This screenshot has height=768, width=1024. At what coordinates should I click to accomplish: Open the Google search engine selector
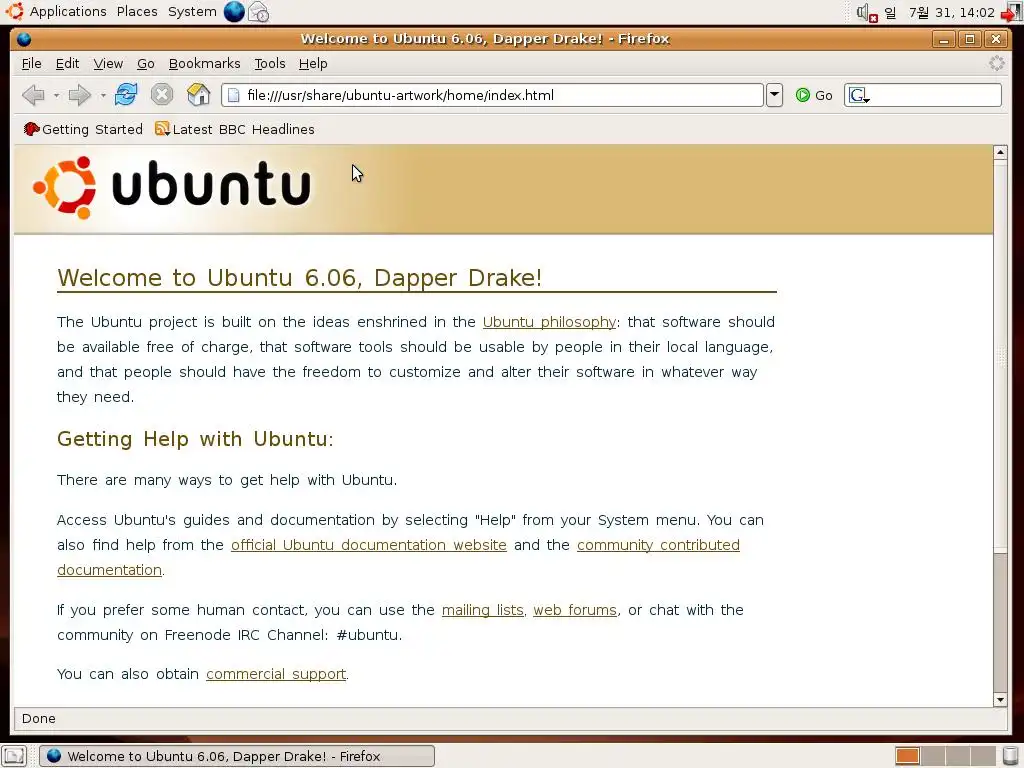pyautogui.click(x=859, y=95)
